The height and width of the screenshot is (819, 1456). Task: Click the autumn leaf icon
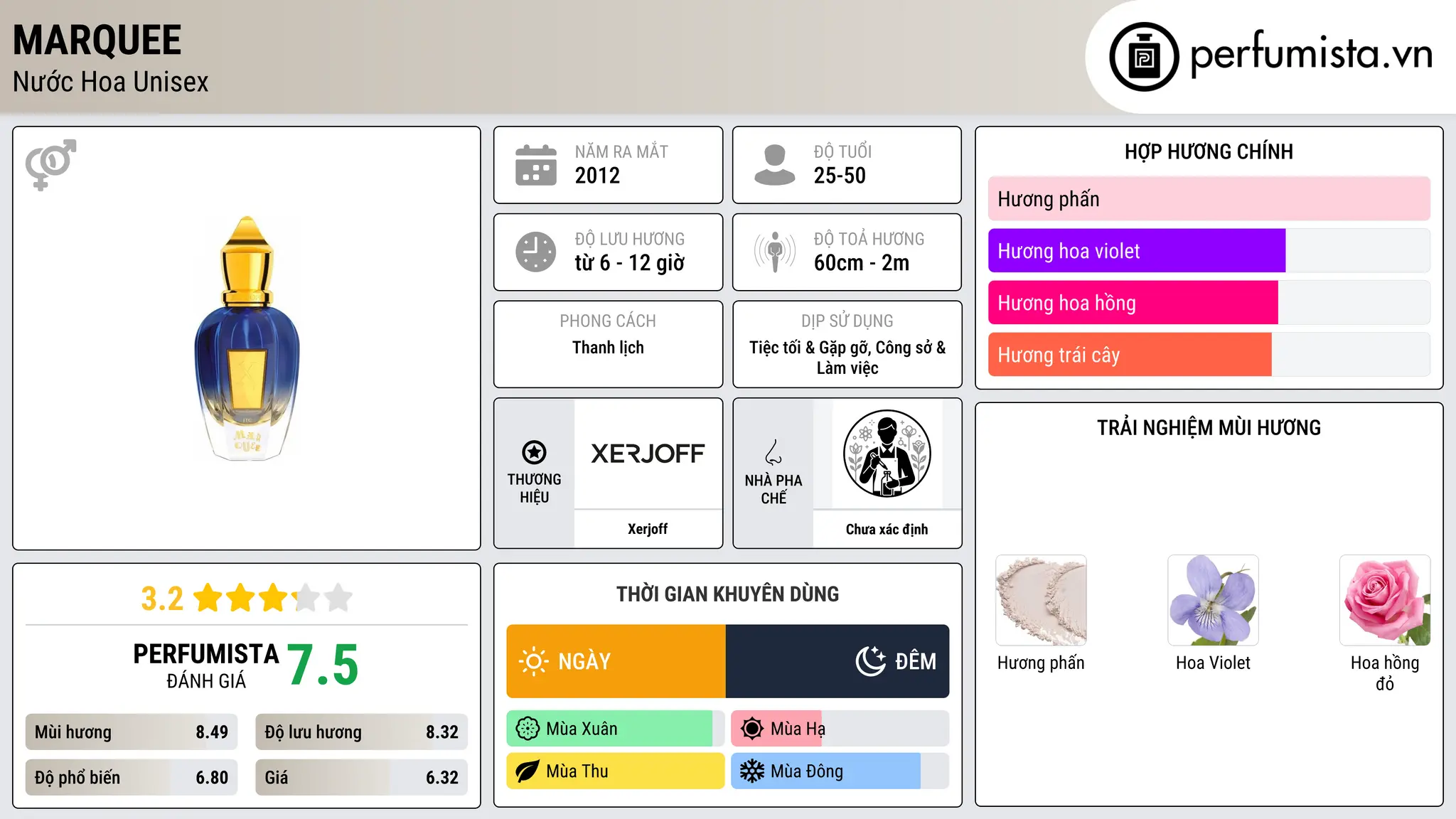pos(528,771)
